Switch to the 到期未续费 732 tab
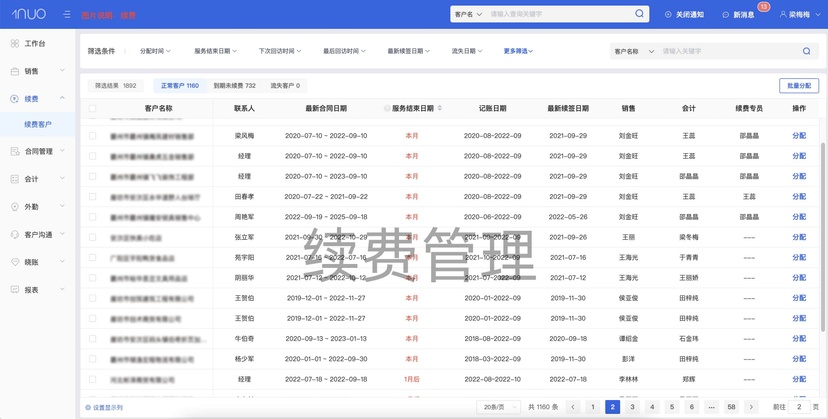Screen dimensions: 828x419 point(234,86)
